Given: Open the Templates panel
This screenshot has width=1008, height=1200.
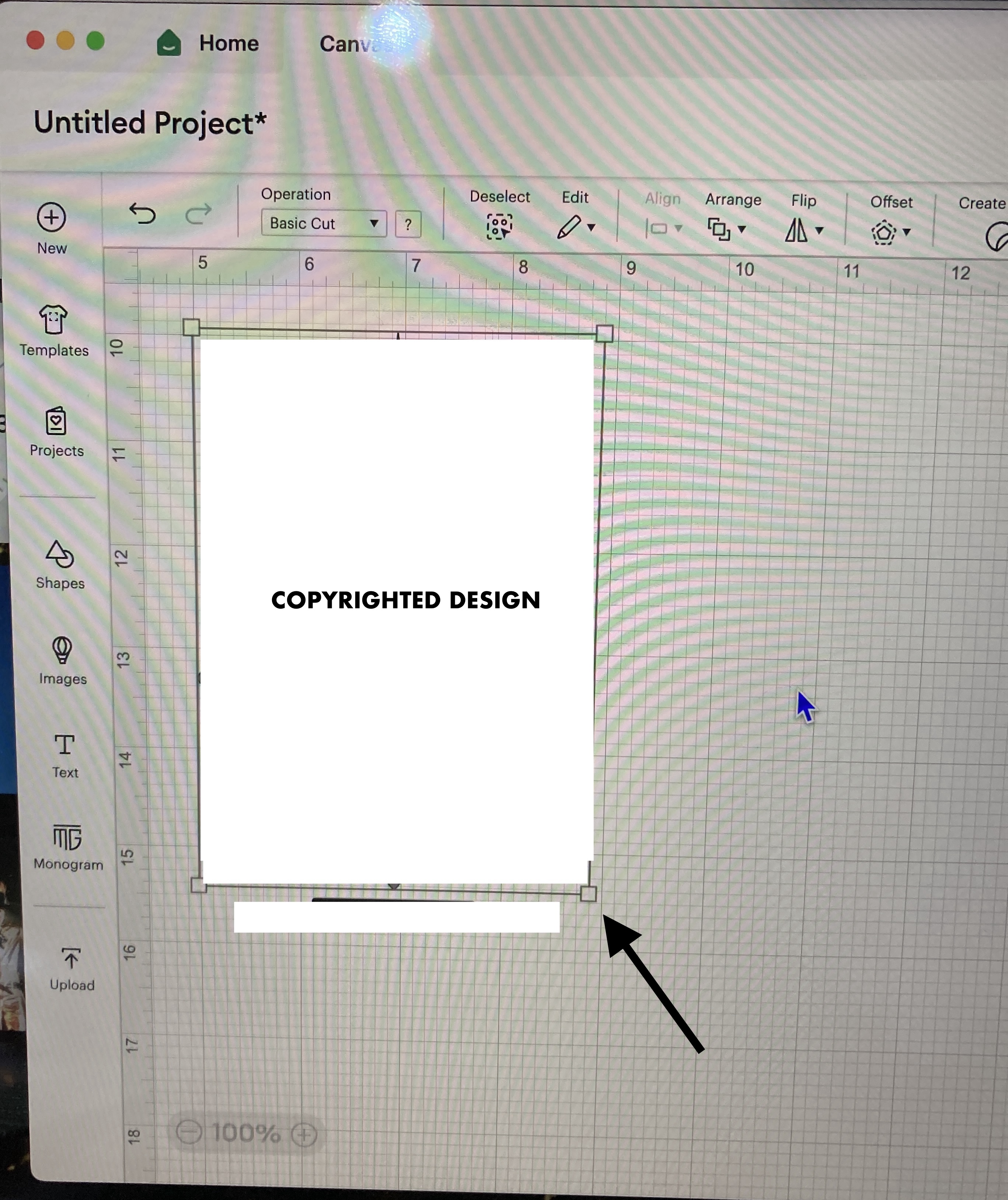Looking at the screenshot, I should tap(53, 320).
